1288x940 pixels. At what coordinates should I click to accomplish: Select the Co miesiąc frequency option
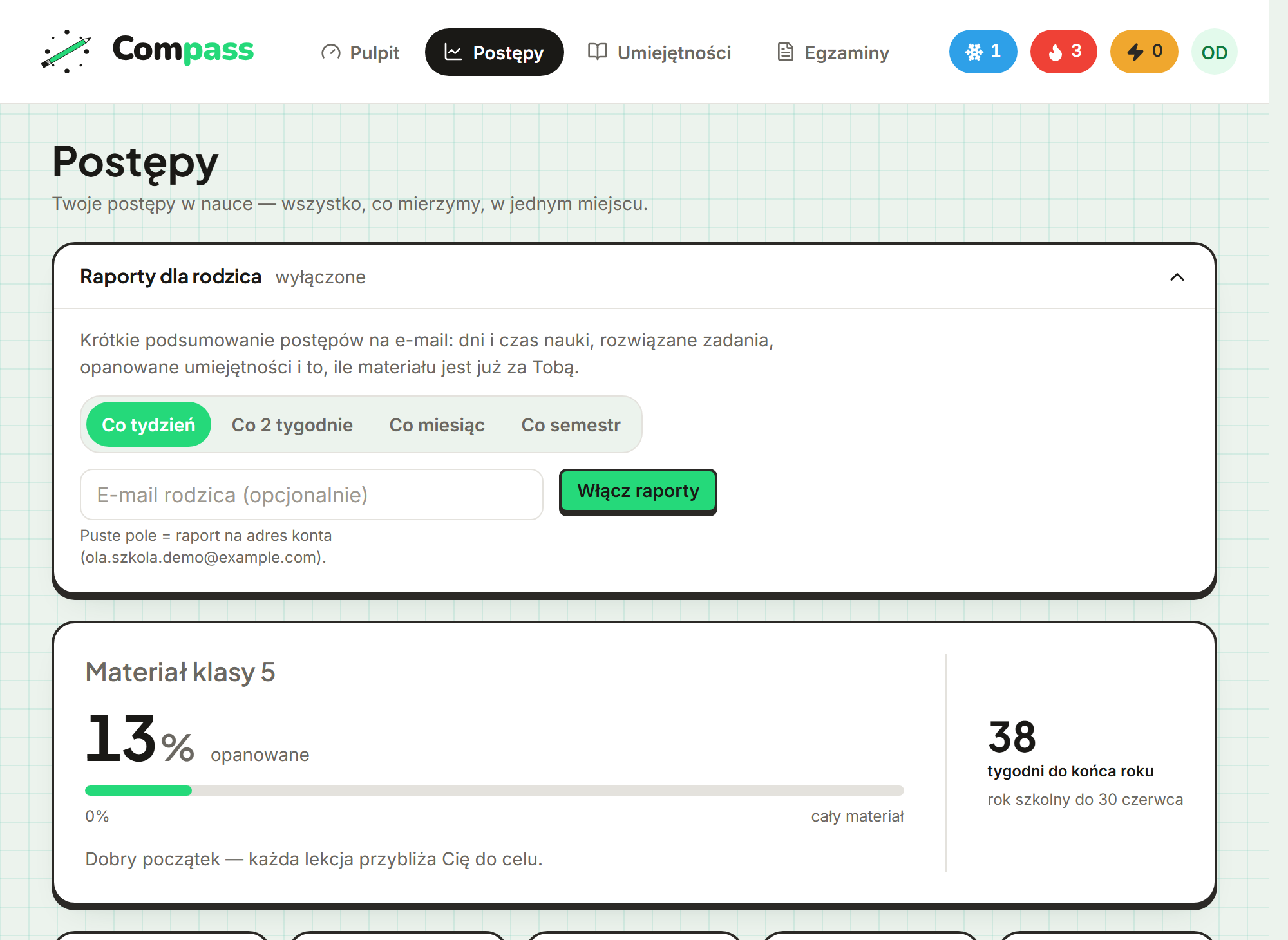point(437,425)
